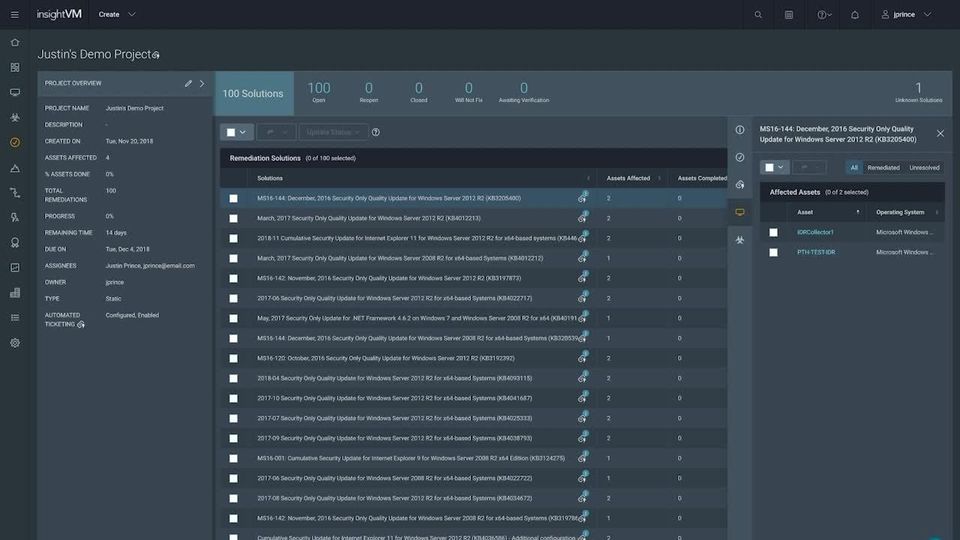This screenshot has width=960, height=540.
Task: Open the Dashboard grid icon in sidebar
Action: coord(15,67)
